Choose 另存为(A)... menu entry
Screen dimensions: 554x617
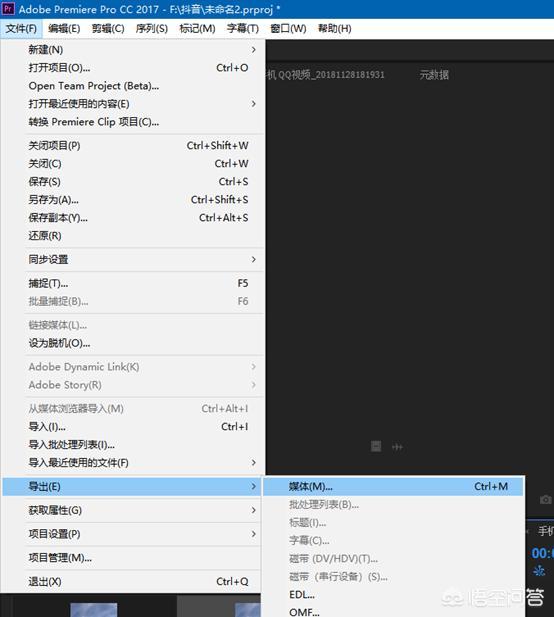pyautogui.click(x=132, y=200)
